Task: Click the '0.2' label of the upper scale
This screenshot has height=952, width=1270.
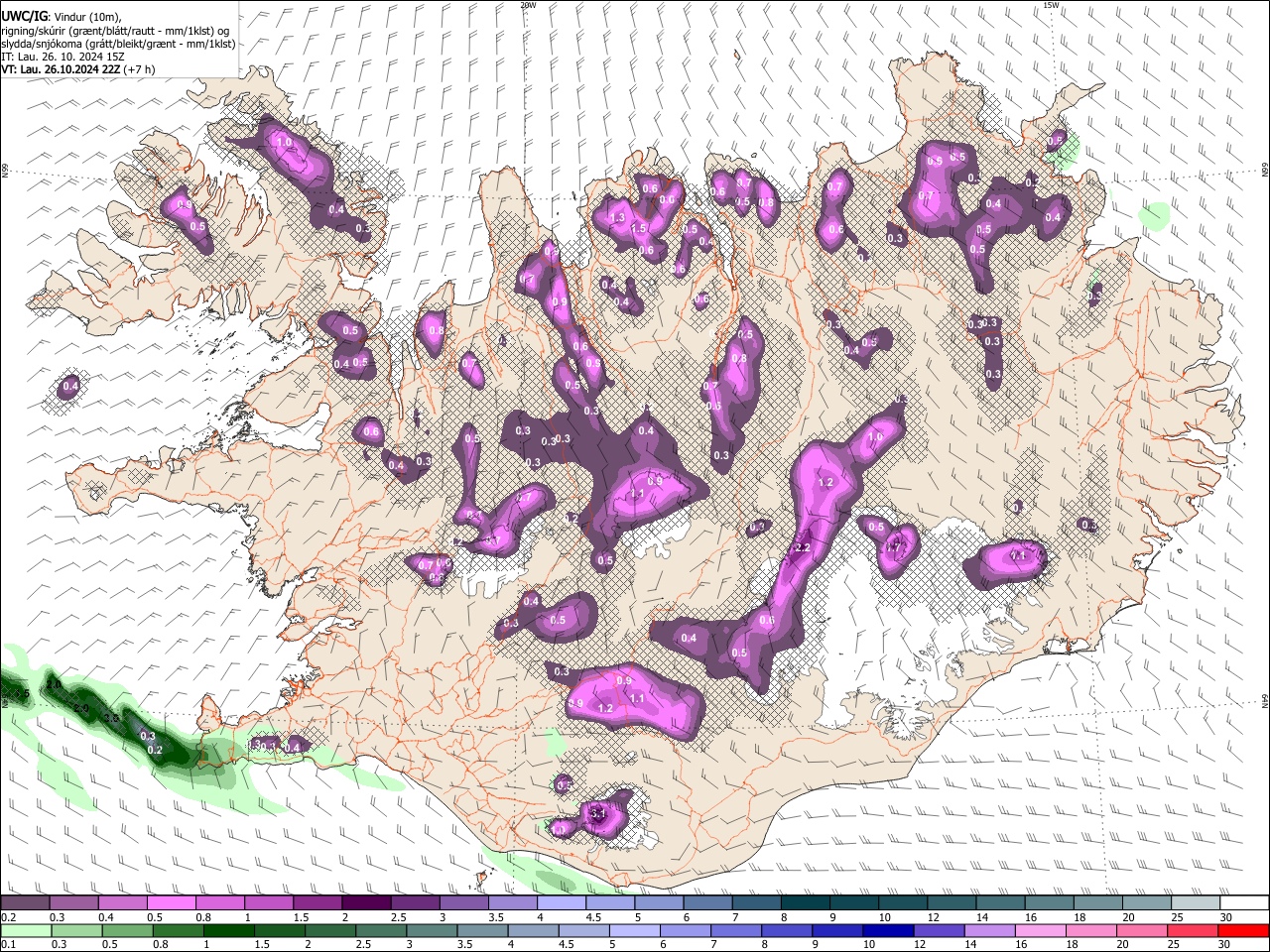Action: click(8, 917)
